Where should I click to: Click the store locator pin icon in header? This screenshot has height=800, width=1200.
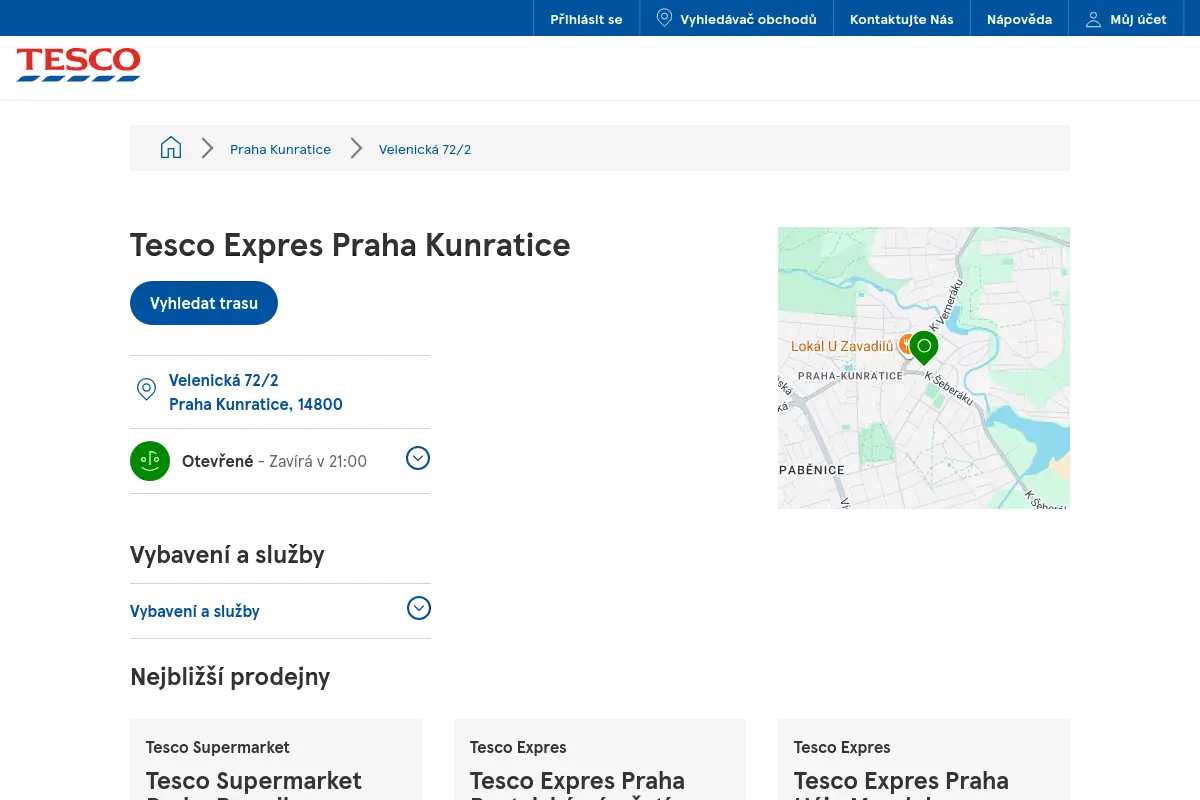[664, 18]
